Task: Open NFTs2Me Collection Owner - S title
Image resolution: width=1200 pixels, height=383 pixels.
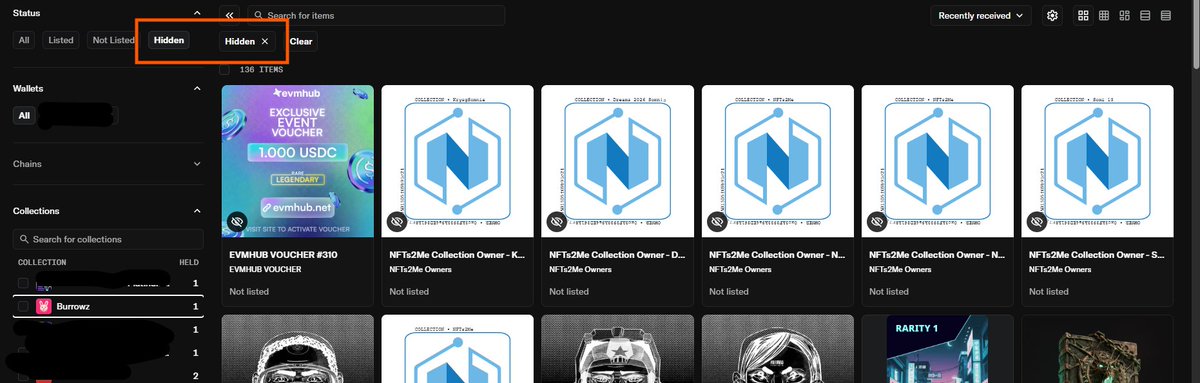Action: pos(1097,255)
